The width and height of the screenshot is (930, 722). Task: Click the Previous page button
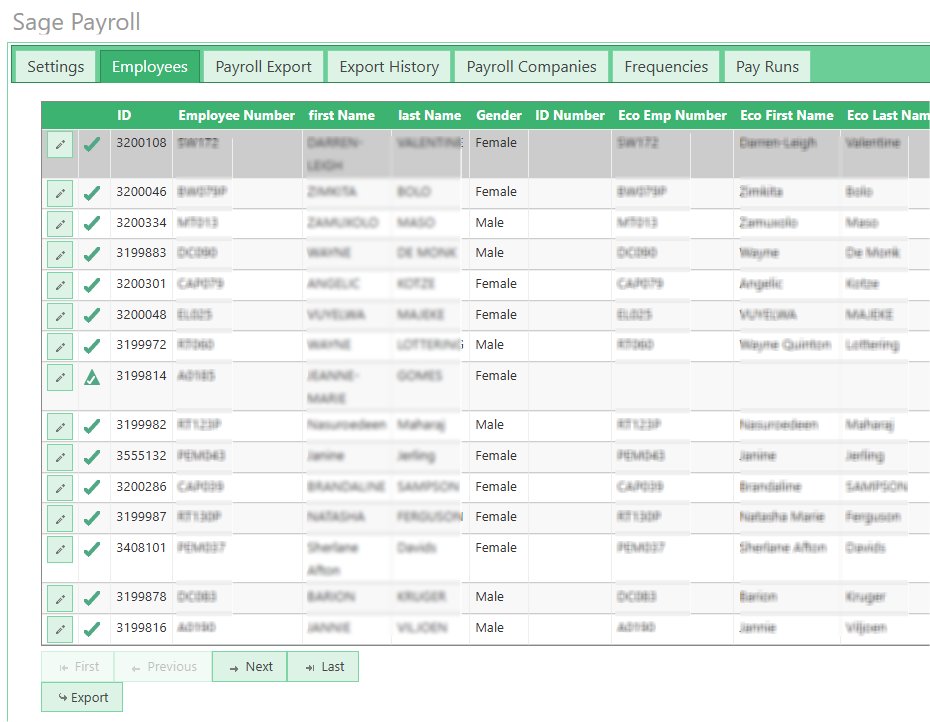point(163,666)
